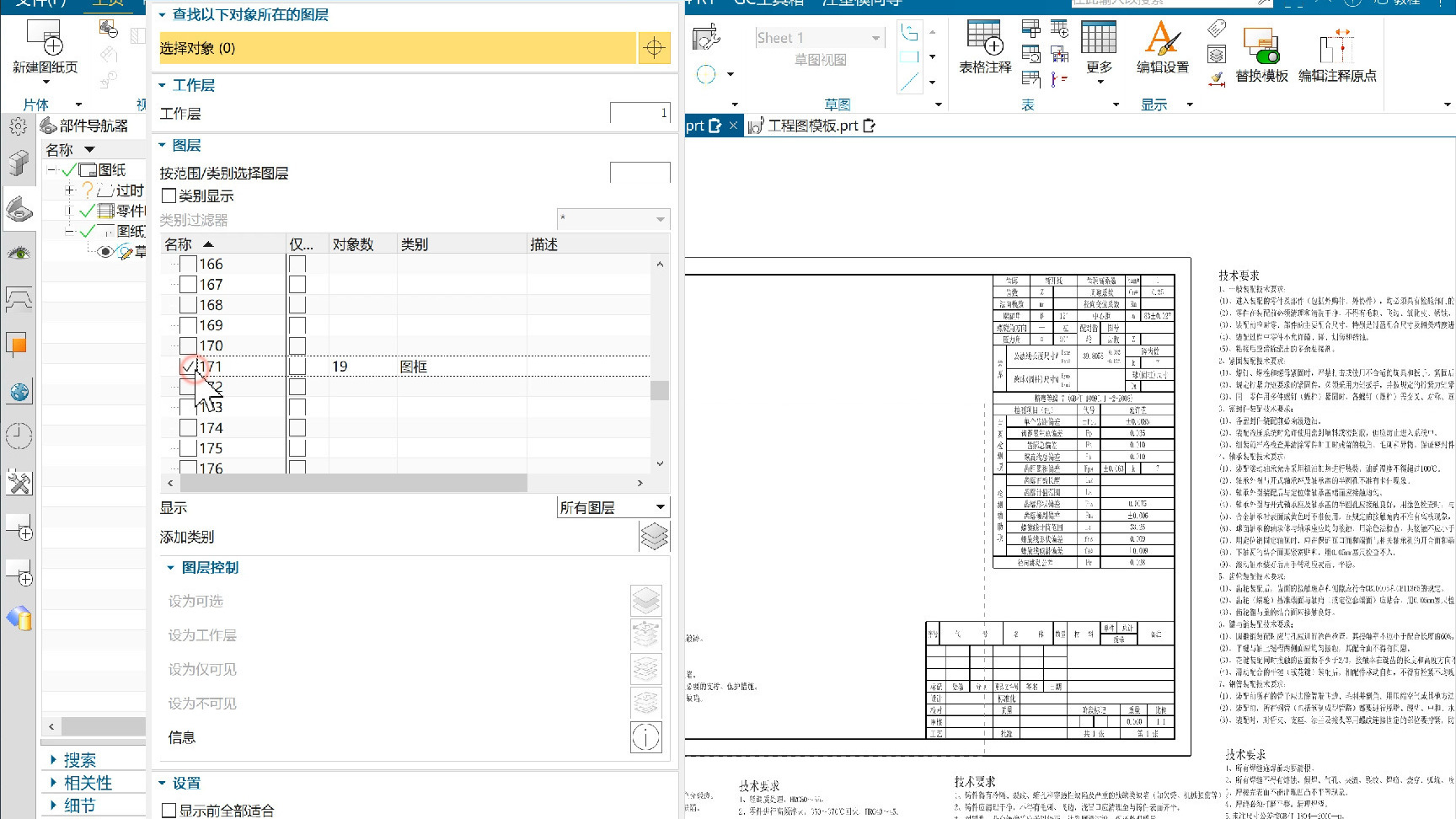The width and height of the screenshot is (1456, 819).
Task: Uncheck layer 171 in the layer list
Action: (x=187, y=367)
